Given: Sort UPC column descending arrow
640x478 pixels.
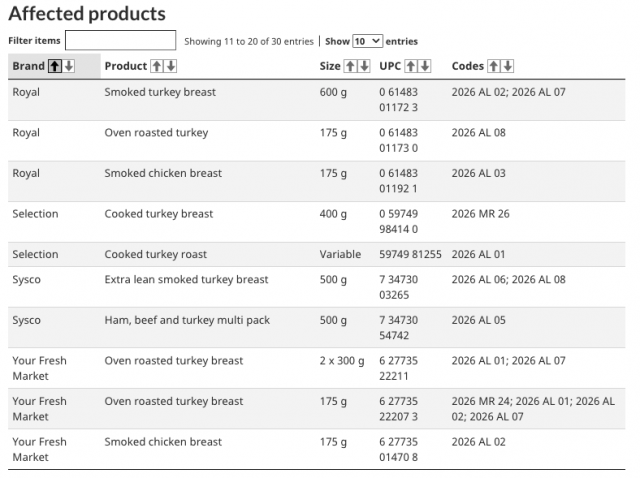Looking at the screenshot, I should (x=425, y=66).
